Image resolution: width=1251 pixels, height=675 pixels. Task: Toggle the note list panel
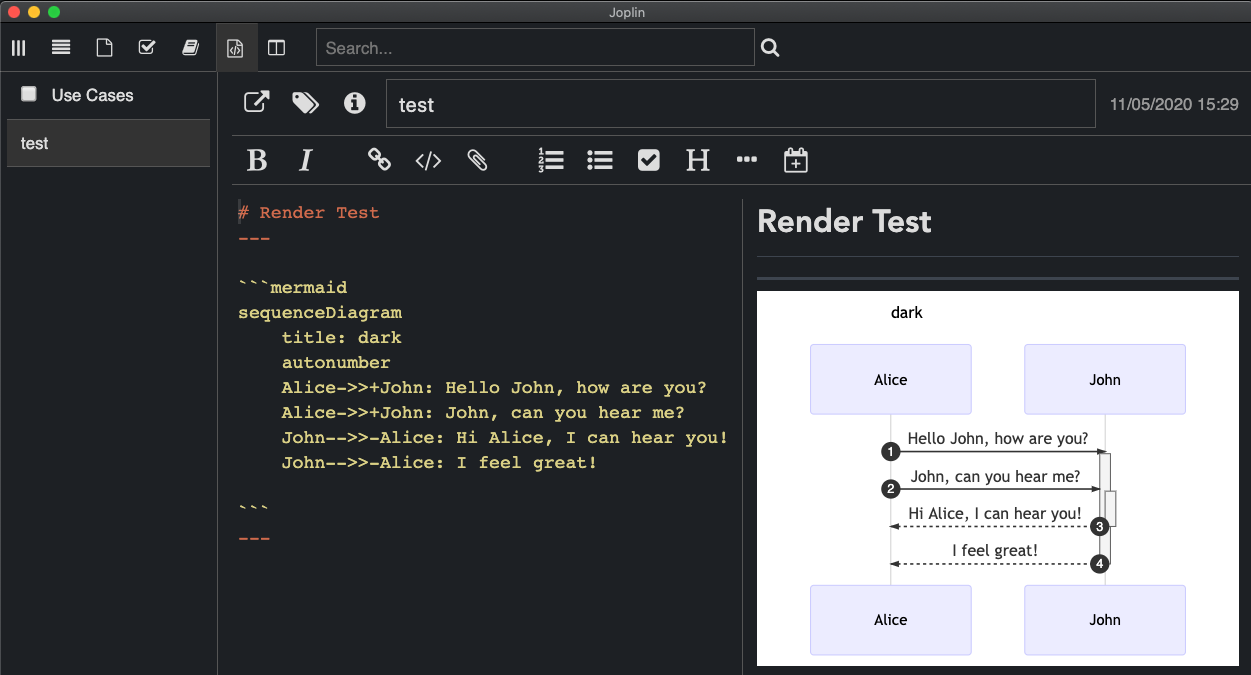(60, 47)
